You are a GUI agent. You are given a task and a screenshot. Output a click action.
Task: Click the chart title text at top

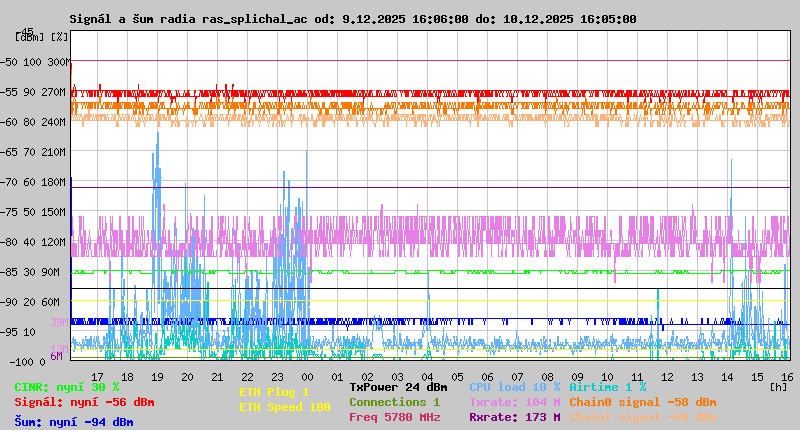click(352, 19)
